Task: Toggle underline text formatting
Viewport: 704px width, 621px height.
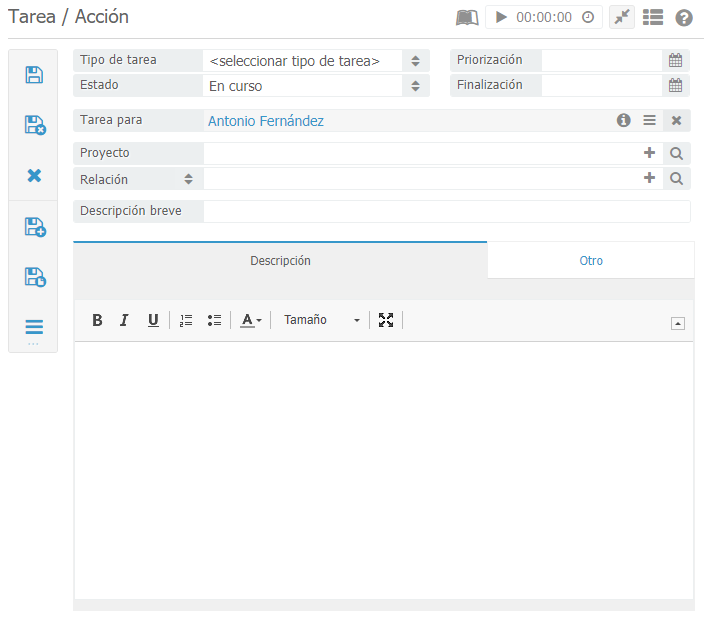Action: pyautogui.click(x=153, y=320)
